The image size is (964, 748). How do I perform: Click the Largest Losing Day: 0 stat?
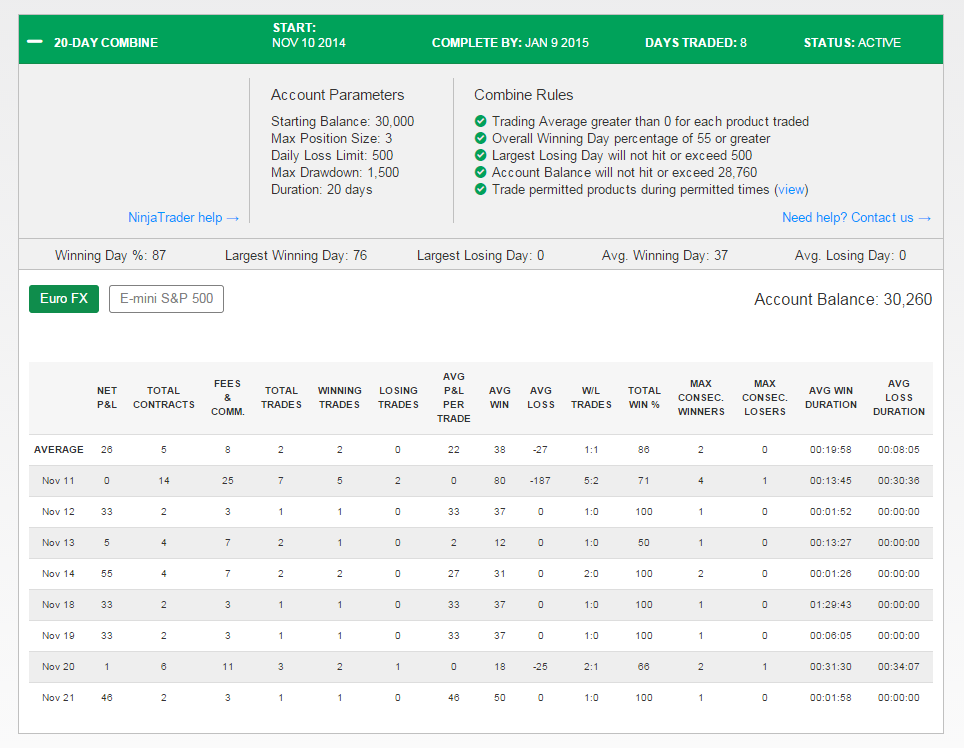(x=480, y=255)
